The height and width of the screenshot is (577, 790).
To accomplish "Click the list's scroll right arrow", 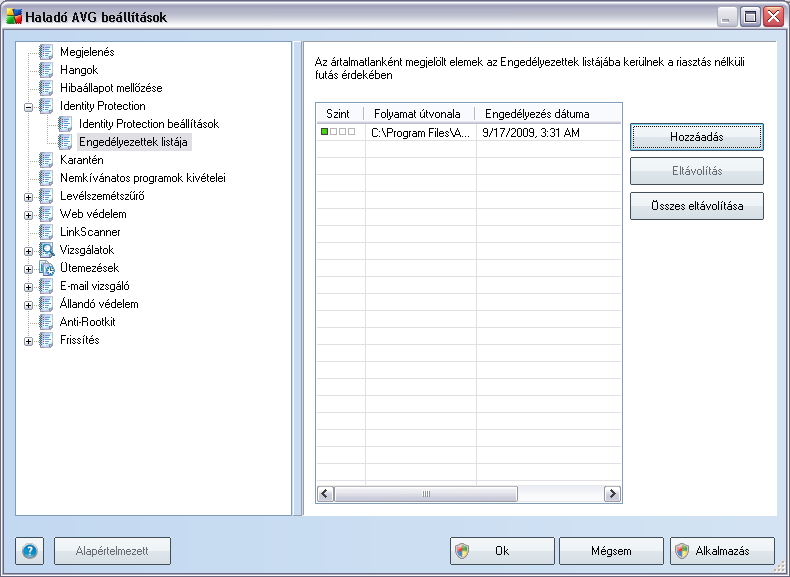I will (x=612, y=494).
